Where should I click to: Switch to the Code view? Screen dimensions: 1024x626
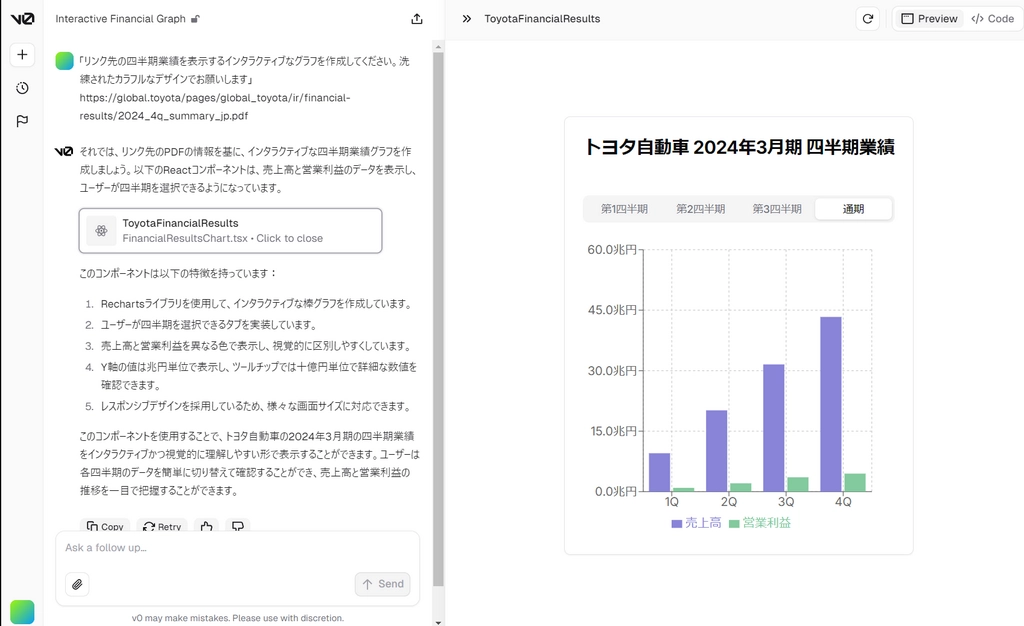[x=993, y=19]
